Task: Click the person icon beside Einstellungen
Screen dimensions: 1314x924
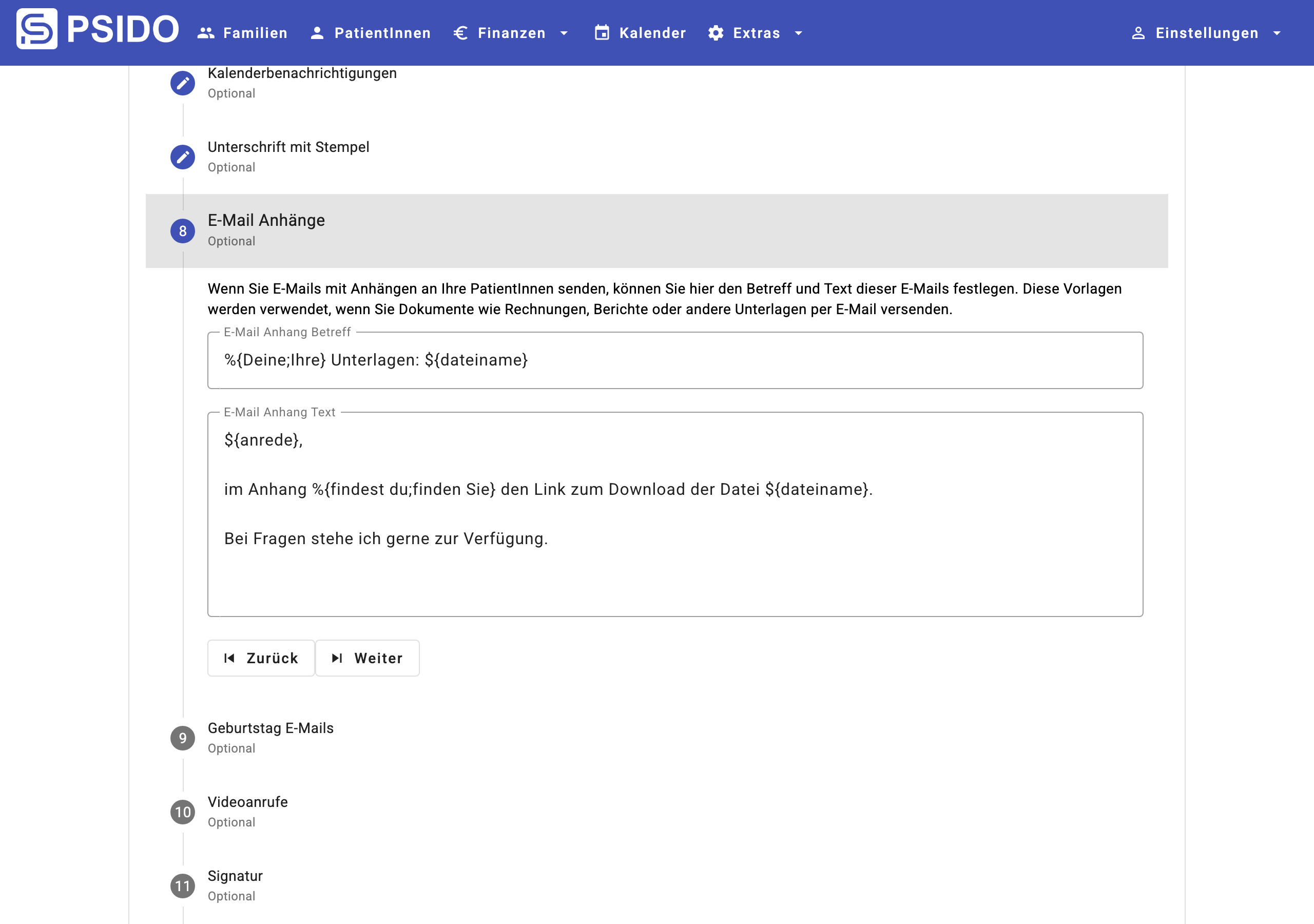Action: pos(1138,33)
